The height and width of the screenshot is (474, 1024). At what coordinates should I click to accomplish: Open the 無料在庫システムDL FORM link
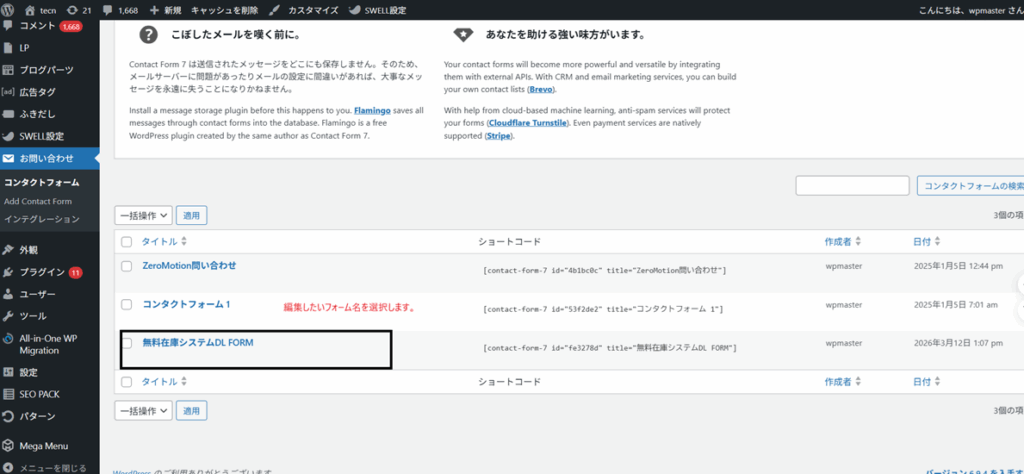198,343
